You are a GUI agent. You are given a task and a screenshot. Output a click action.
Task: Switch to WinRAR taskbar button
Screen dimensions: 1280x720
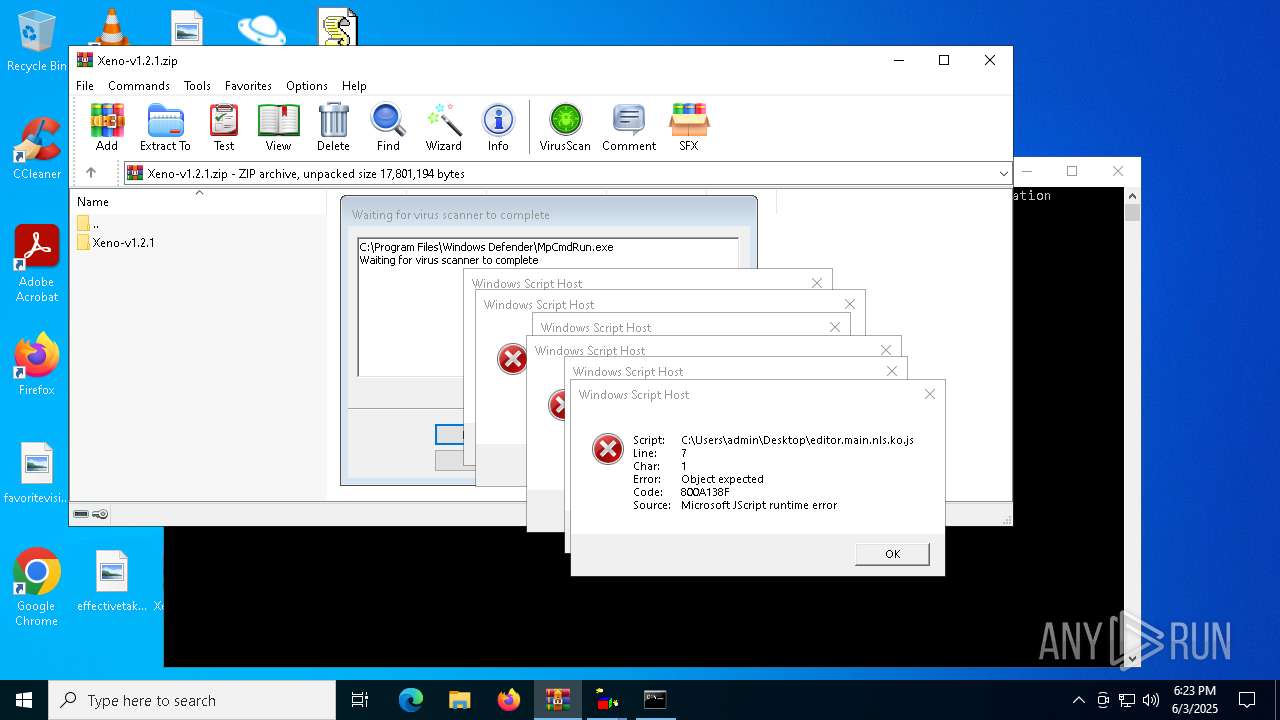coord(558,700)
